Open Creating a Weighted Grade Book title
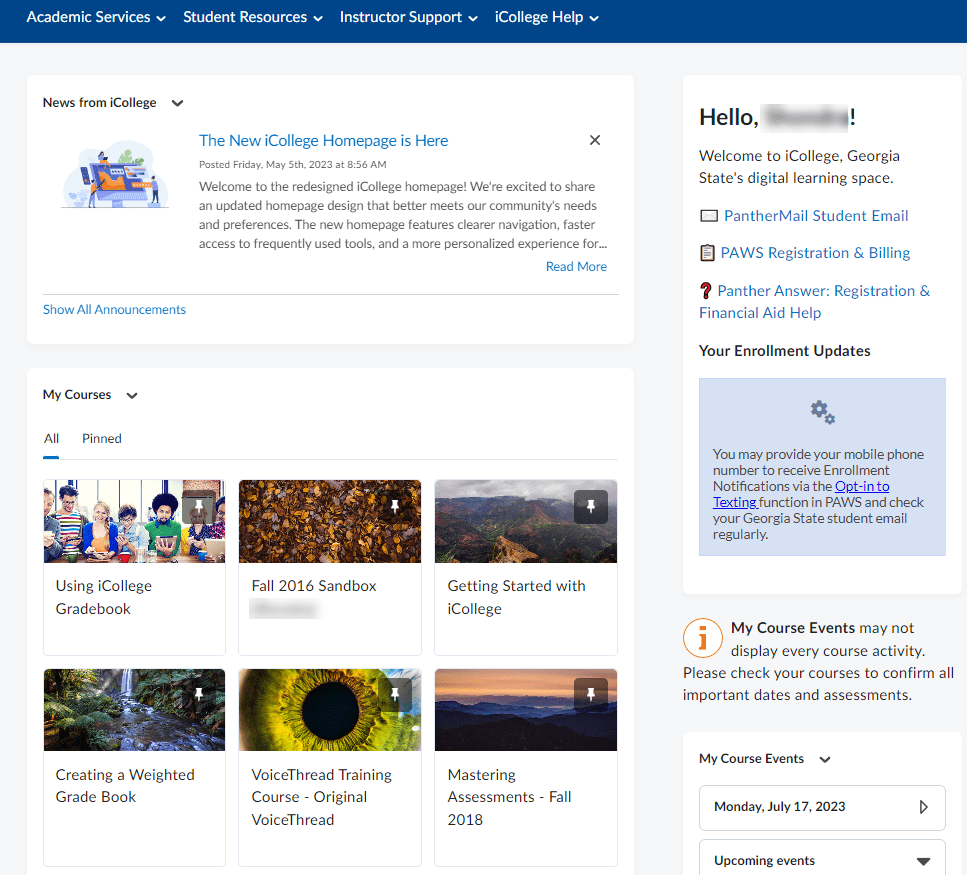The width and height of the screenshot is (967, 875). [x=125, y=786]
